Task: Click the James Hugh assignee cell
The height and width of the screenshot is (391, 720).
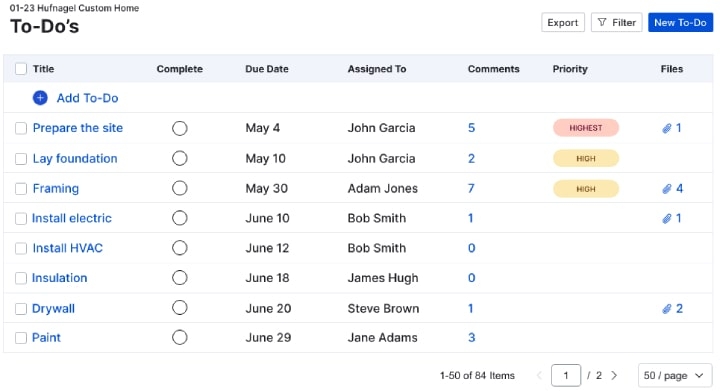Action: [x=383, y=278]
